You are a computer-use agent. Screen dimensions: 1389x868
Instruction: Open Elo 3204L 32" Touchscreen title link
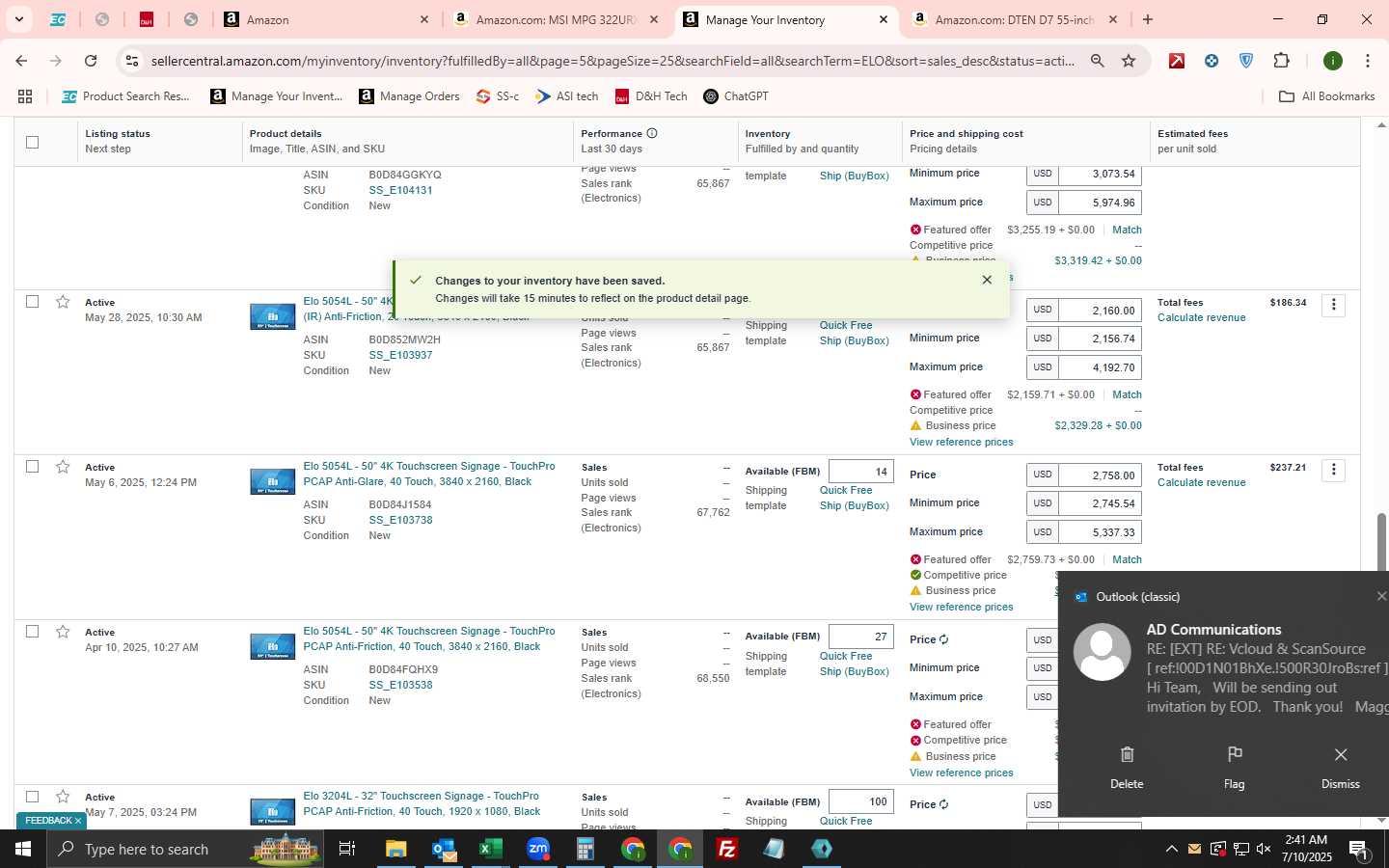click(422, 803)
